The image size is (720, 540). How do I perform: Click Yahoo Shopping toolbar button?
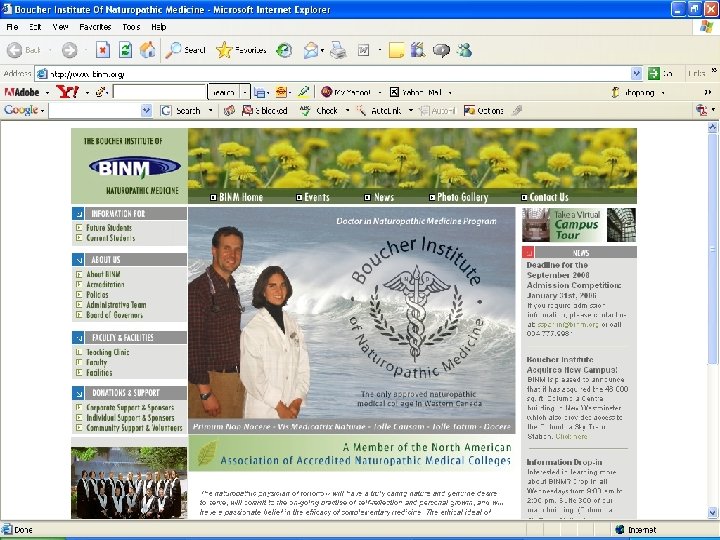click(x=633, y=92)
